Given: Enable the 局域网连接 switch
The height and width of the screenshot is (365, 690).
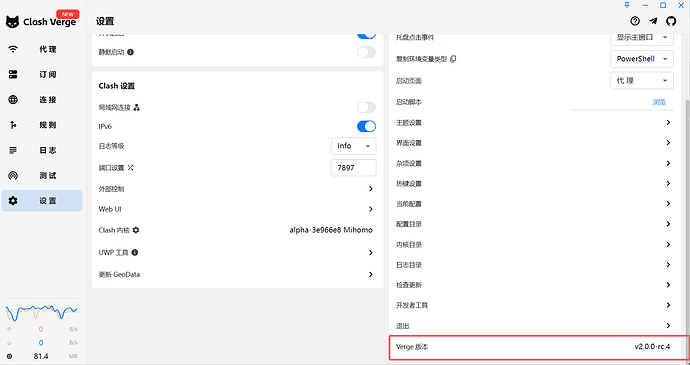Looking at the screenshot, I should (366, 107).
